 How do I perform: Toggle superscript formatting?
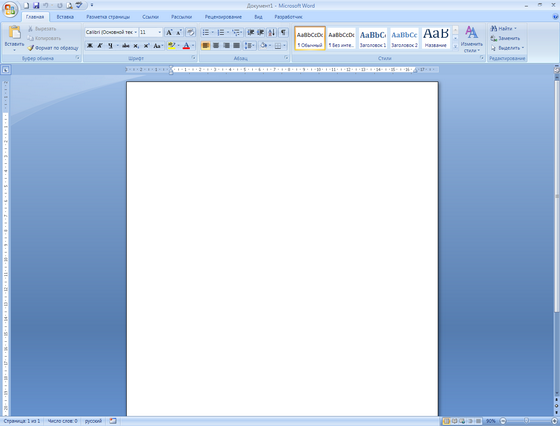146,46
